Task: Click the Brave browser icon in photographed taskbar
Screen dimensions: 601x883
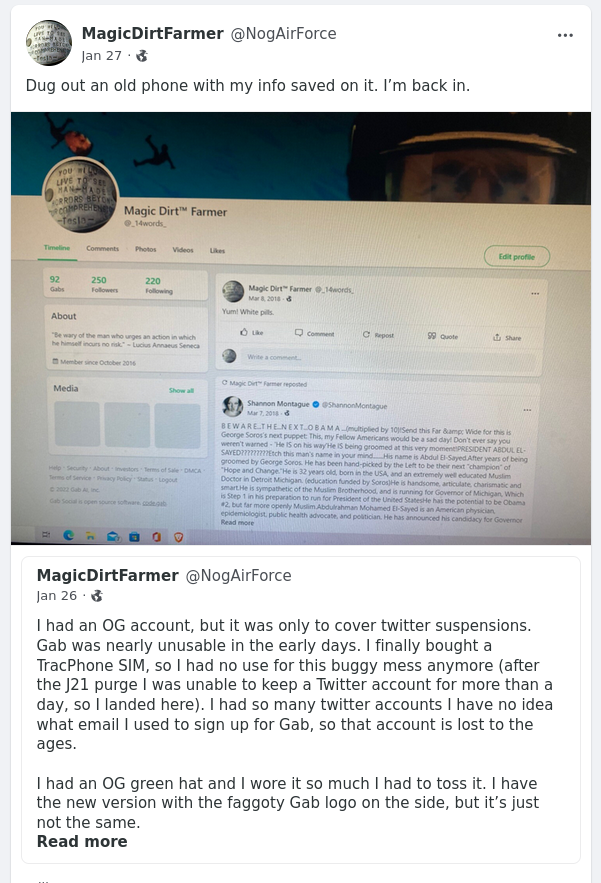Action: click(x=179, y=537)
